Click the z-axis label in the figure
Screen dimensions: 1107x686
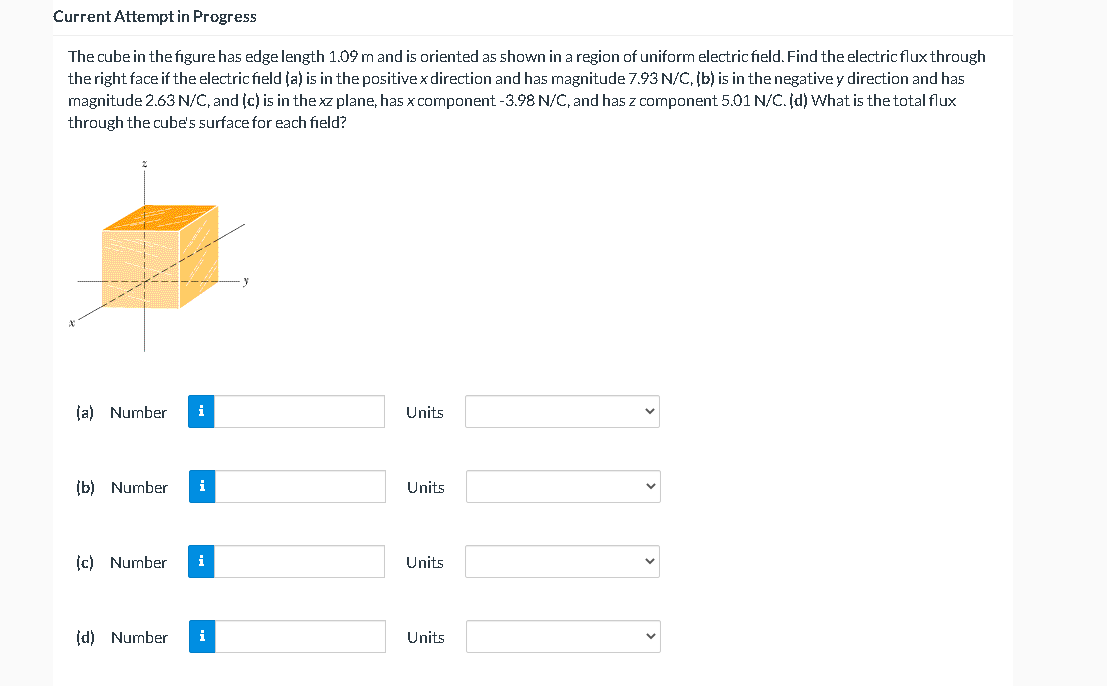coord(144,163)
